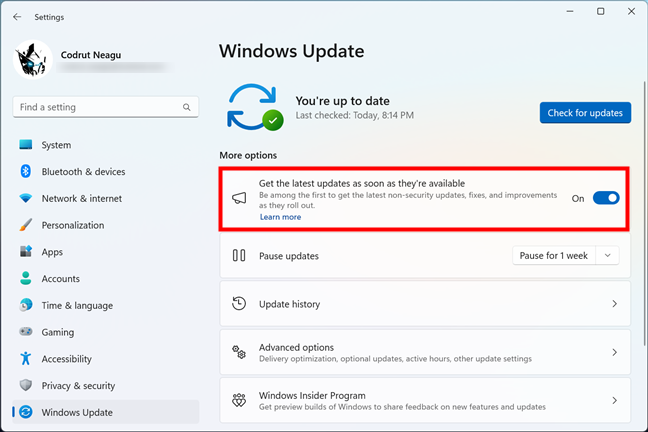Click the 'Windows Update' page title
Viewport: 648px width, 432px height.
(292, 51)
